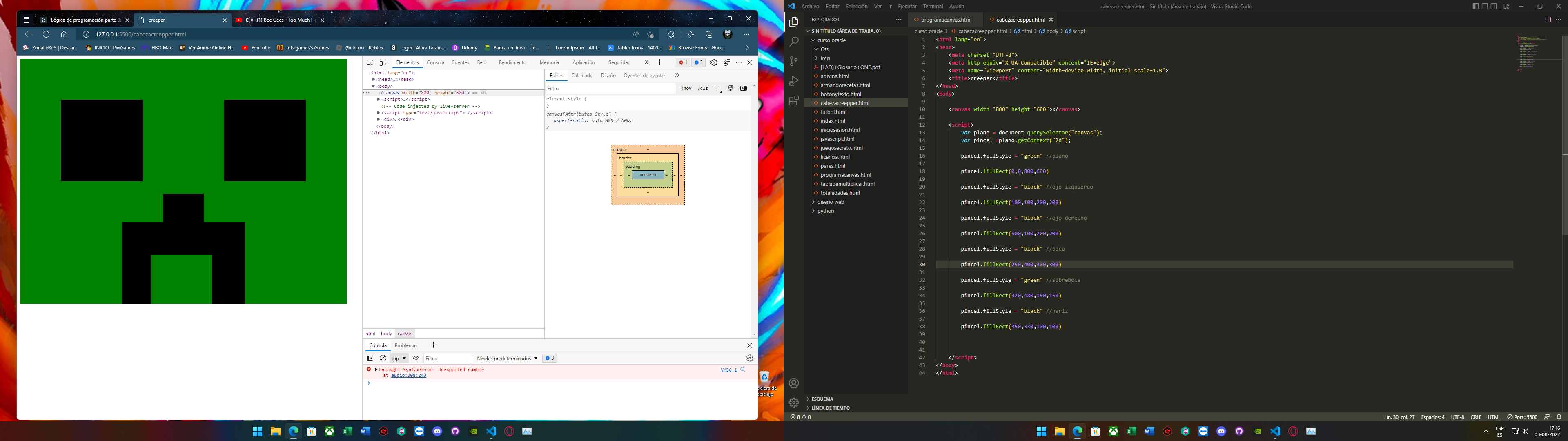Open the DevTools feedback person icon

(x=726, y=62)
